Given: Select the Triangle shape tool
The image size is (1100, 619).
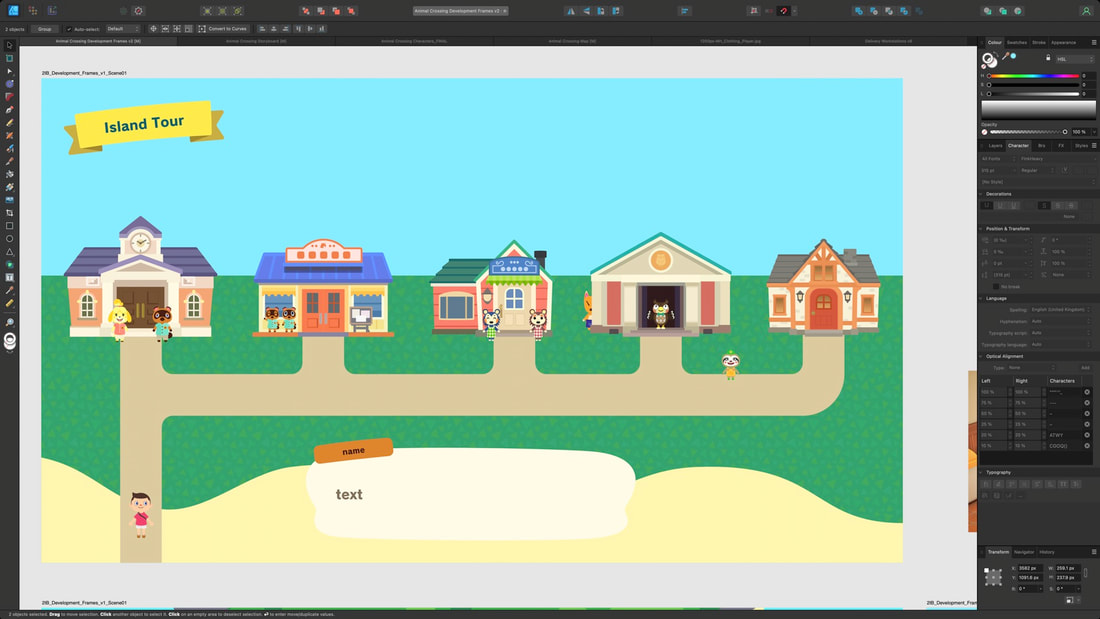Looking at the screenshot, I should click(x=9, y=251).
